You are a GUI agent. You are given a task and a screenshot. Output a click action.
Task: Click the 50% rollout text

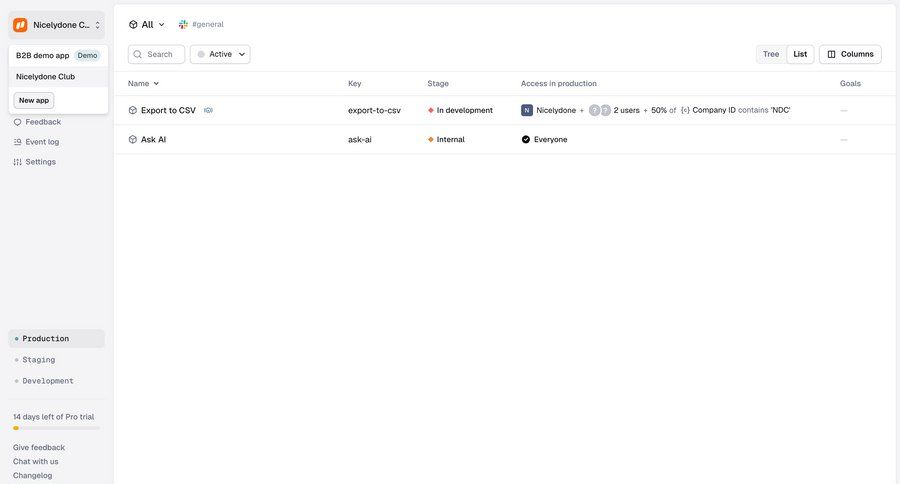pyautogui.click(x=659, y=110)
